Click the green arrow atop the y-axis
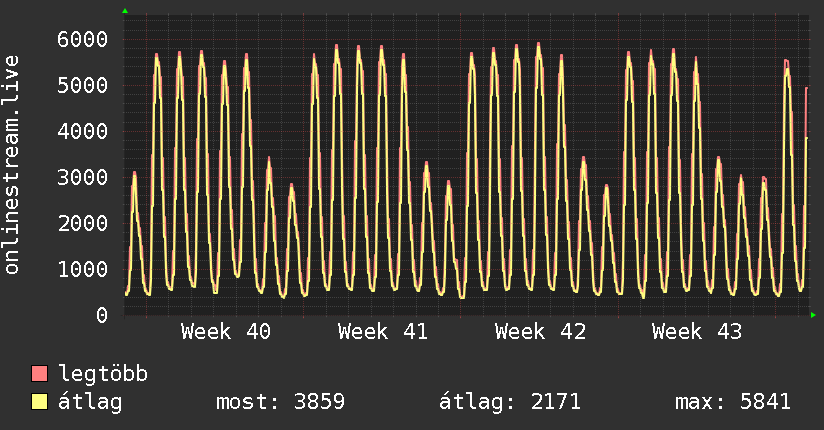Screen dimensions: 824x430 pyautogui.click(x=125, y=11)
